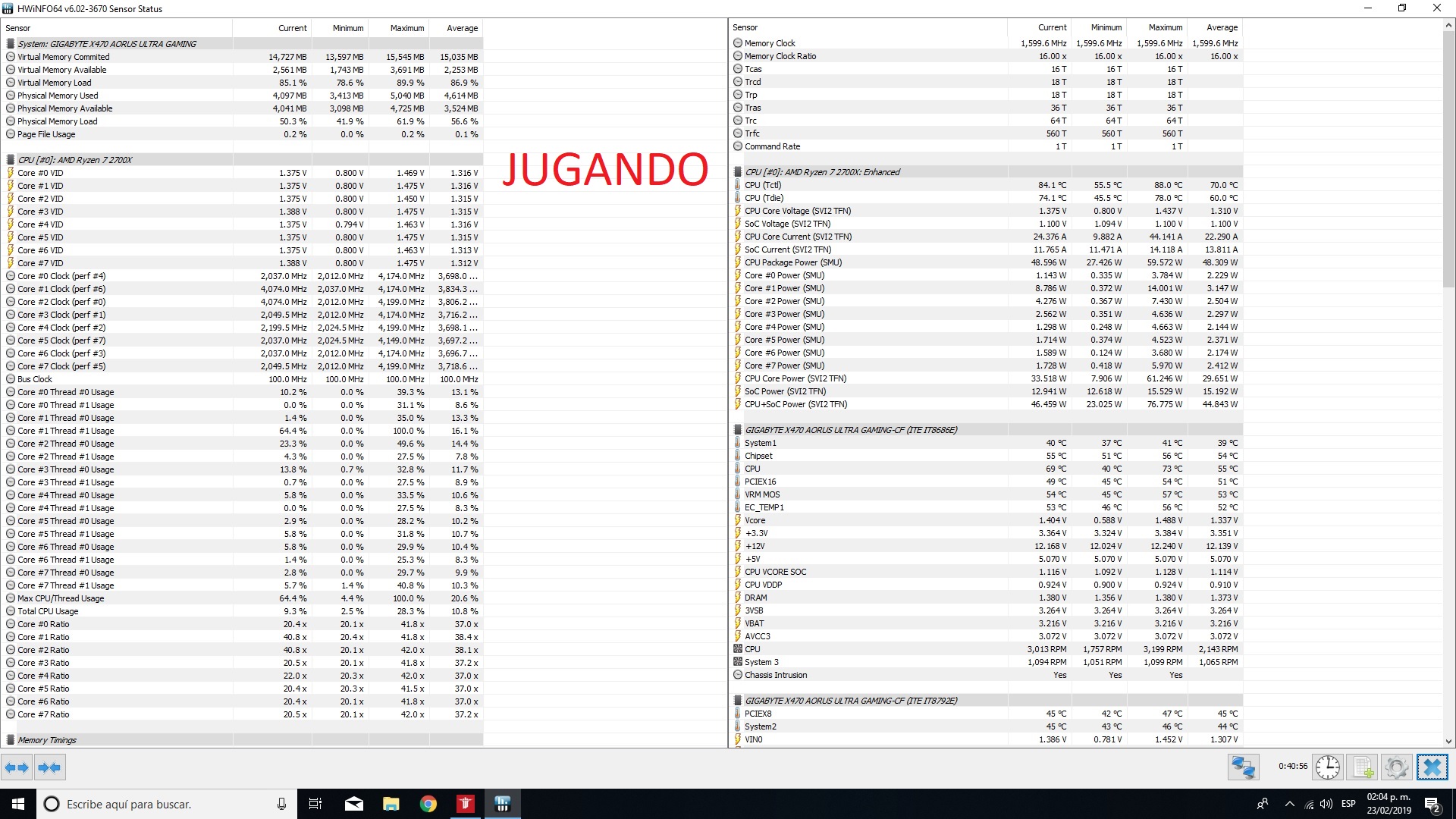The width and height of the screenshot is (1456, 819).
Task: Click the right panel Sensor column header
Action: pyautogui.click(x=869, y=27)
